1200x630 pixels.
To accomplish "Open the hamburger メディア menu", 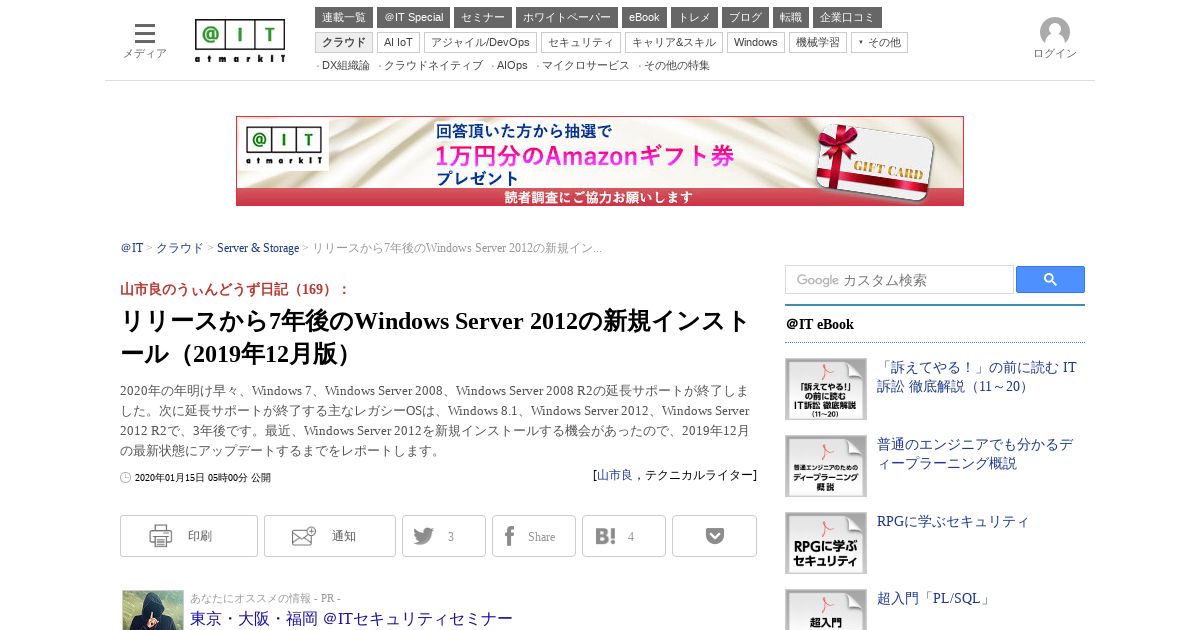I will coord(145,40).
